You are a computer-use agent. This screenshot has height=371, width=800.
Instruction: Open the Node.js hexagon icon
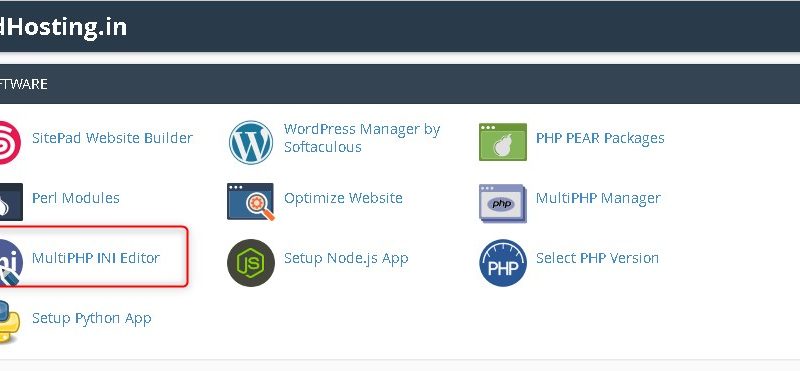(251, 262)
